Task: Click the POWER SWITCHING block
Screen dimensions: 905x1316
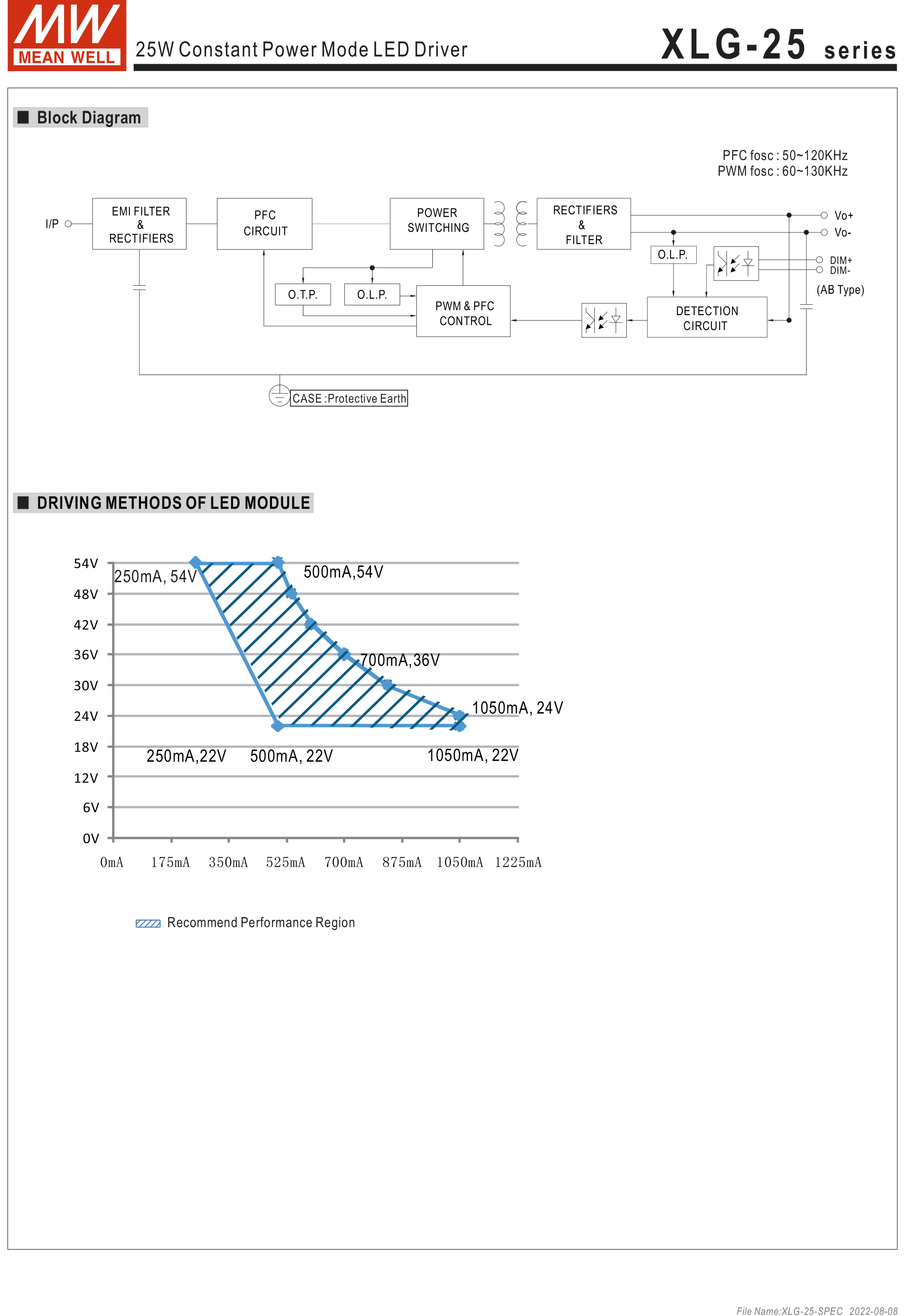Action: [437, 224]
